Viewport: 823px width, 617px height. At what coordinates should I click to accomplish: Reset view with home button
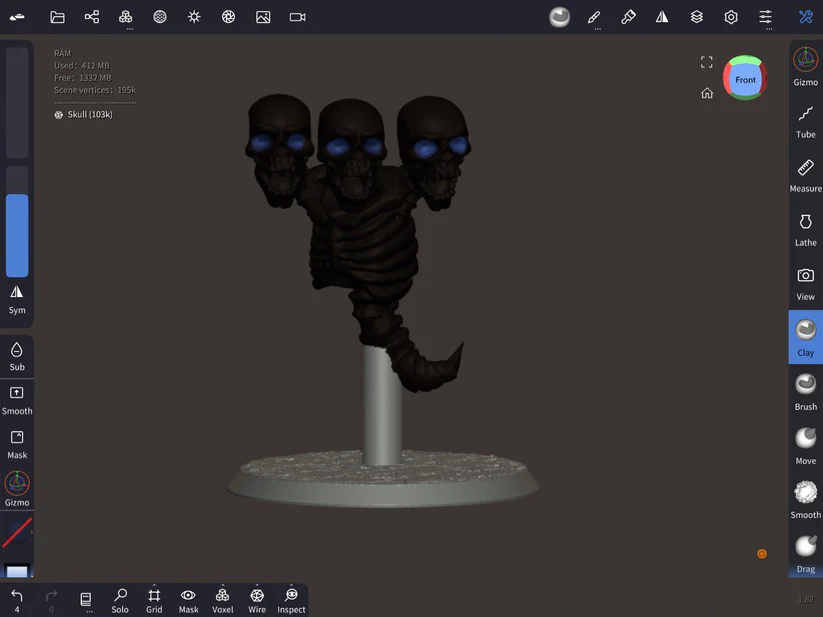[x=707, y=93]
